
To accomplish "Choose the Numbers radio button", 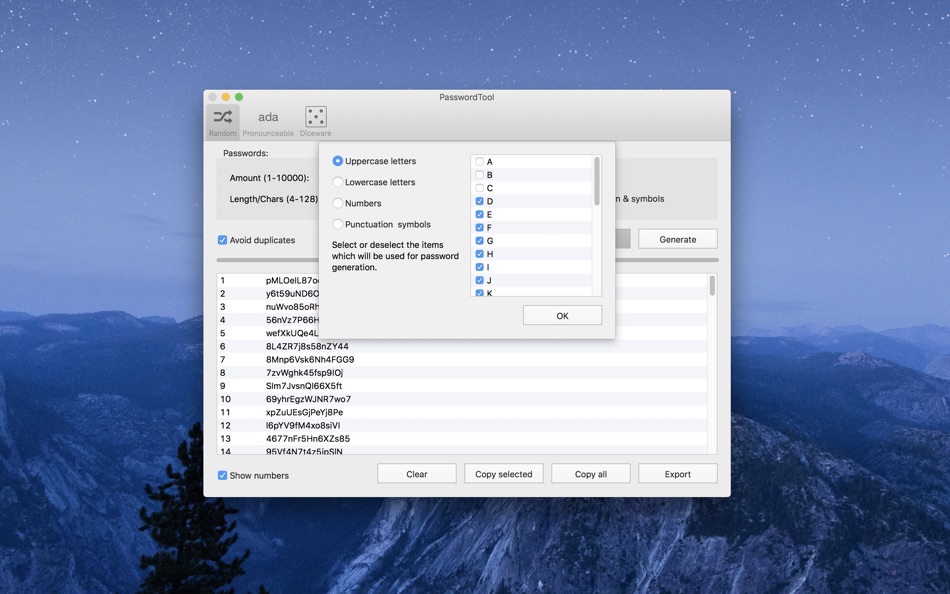I will coord(337,203).
